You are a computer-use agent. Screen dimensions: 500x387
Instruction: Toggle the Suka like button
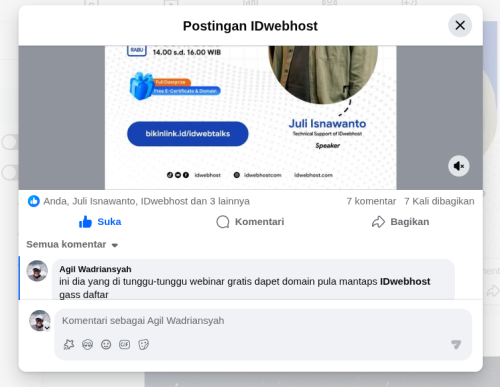[x=100, y=222]
